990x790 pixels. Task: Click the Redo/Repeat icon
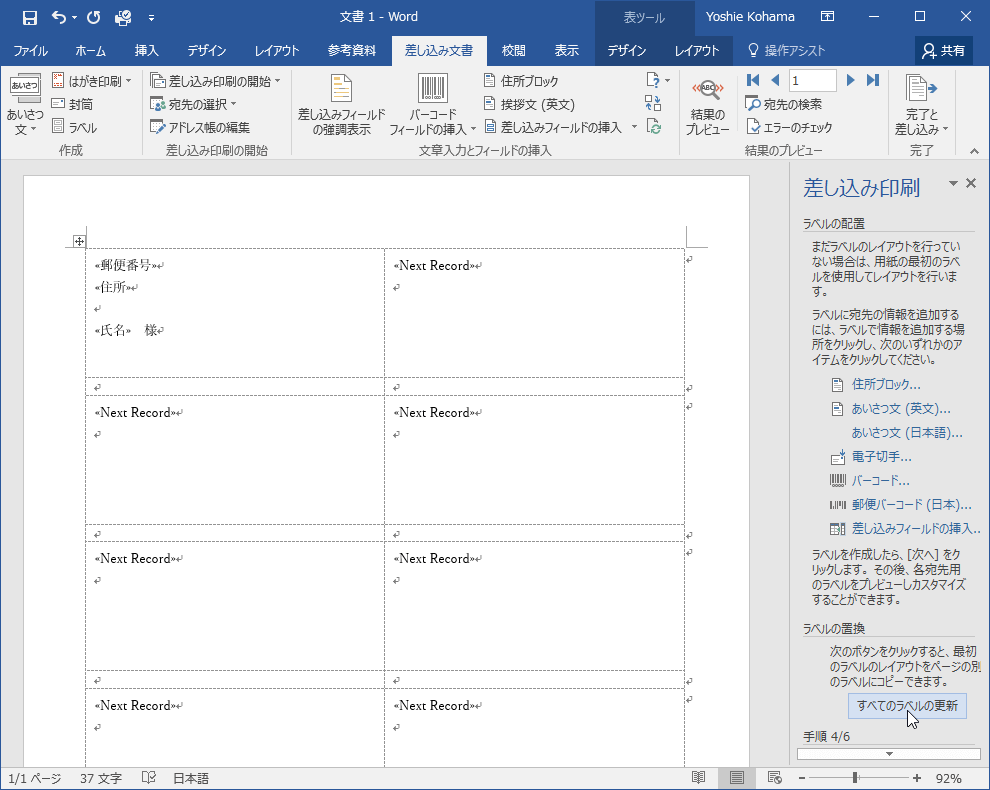click(93, 18)
